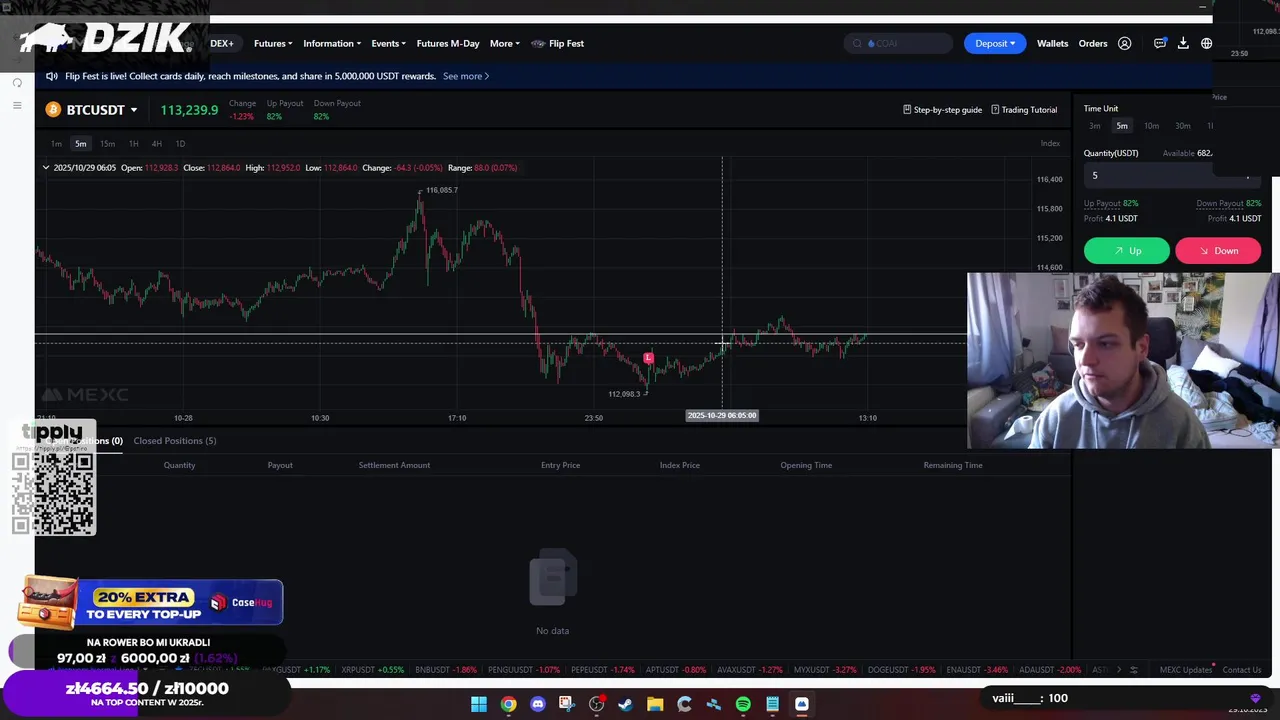
Task: Expand the Futures dropdown menu
Action: point(273,43)
